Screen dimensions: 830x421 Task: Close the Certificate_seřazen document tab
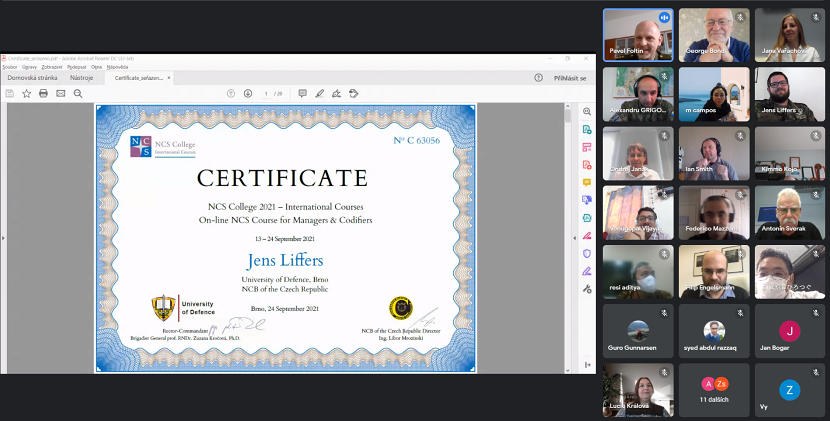(169, 78)
